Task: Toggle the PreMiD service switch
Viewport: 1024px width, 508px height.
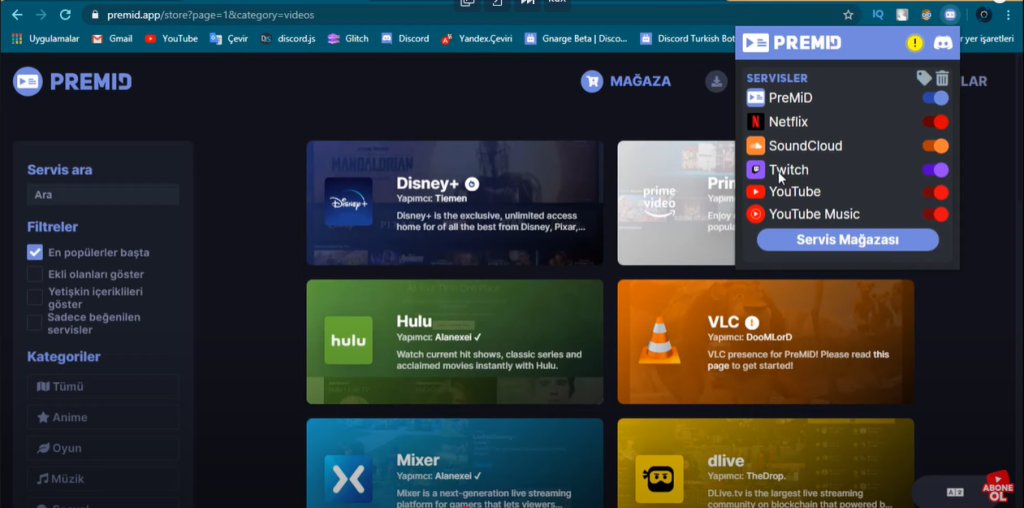Action: click(x=935, y=98)
